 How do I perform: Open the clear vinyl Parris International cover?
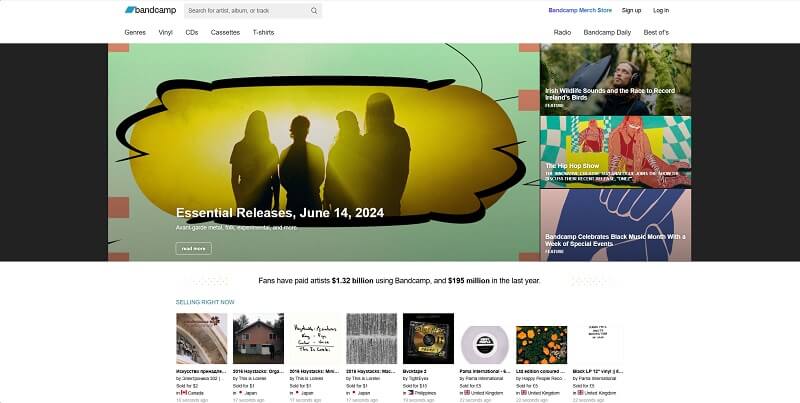click(x=485, y=344)
